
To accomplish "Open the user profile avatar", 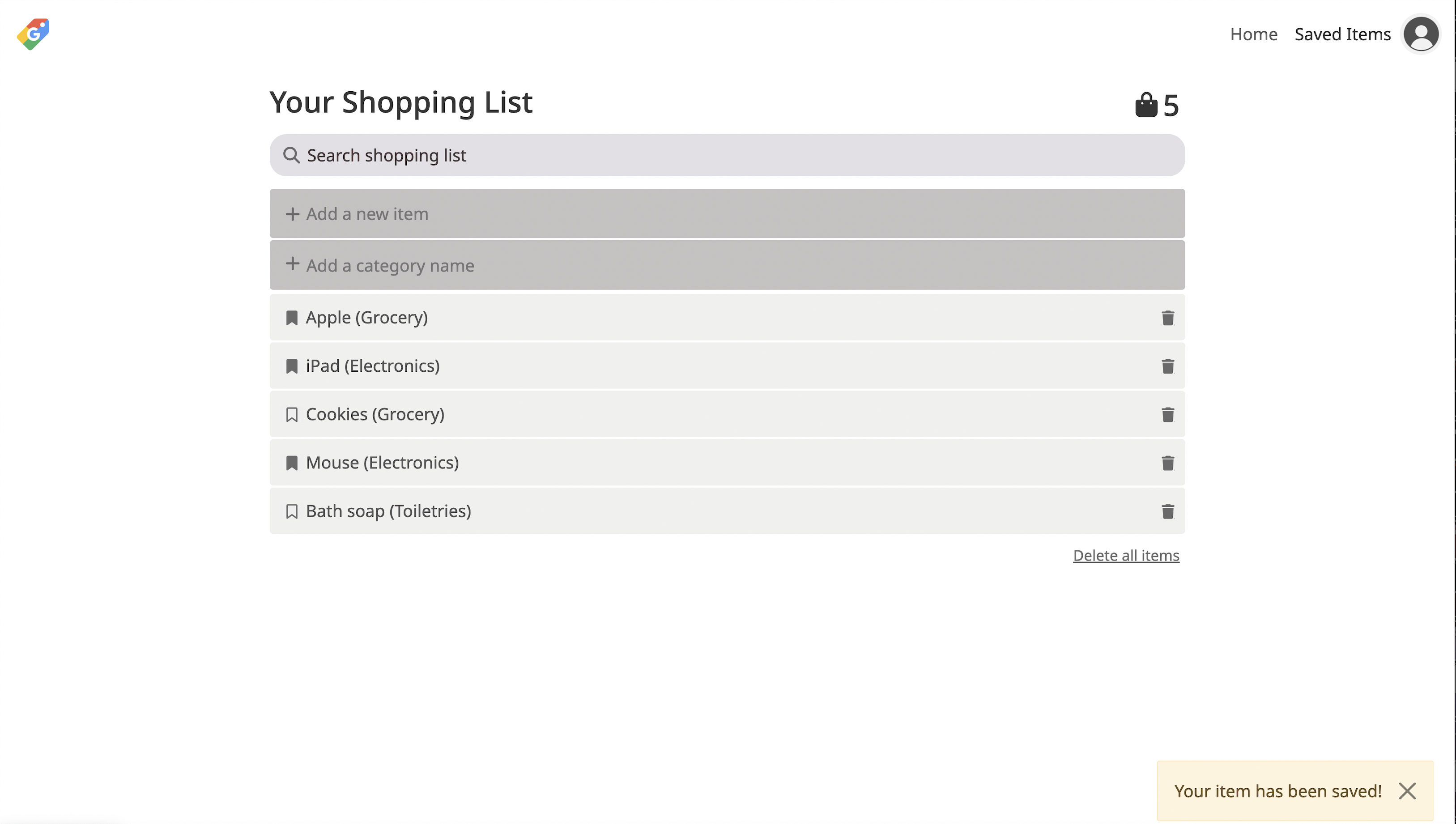I will 1420,34.
